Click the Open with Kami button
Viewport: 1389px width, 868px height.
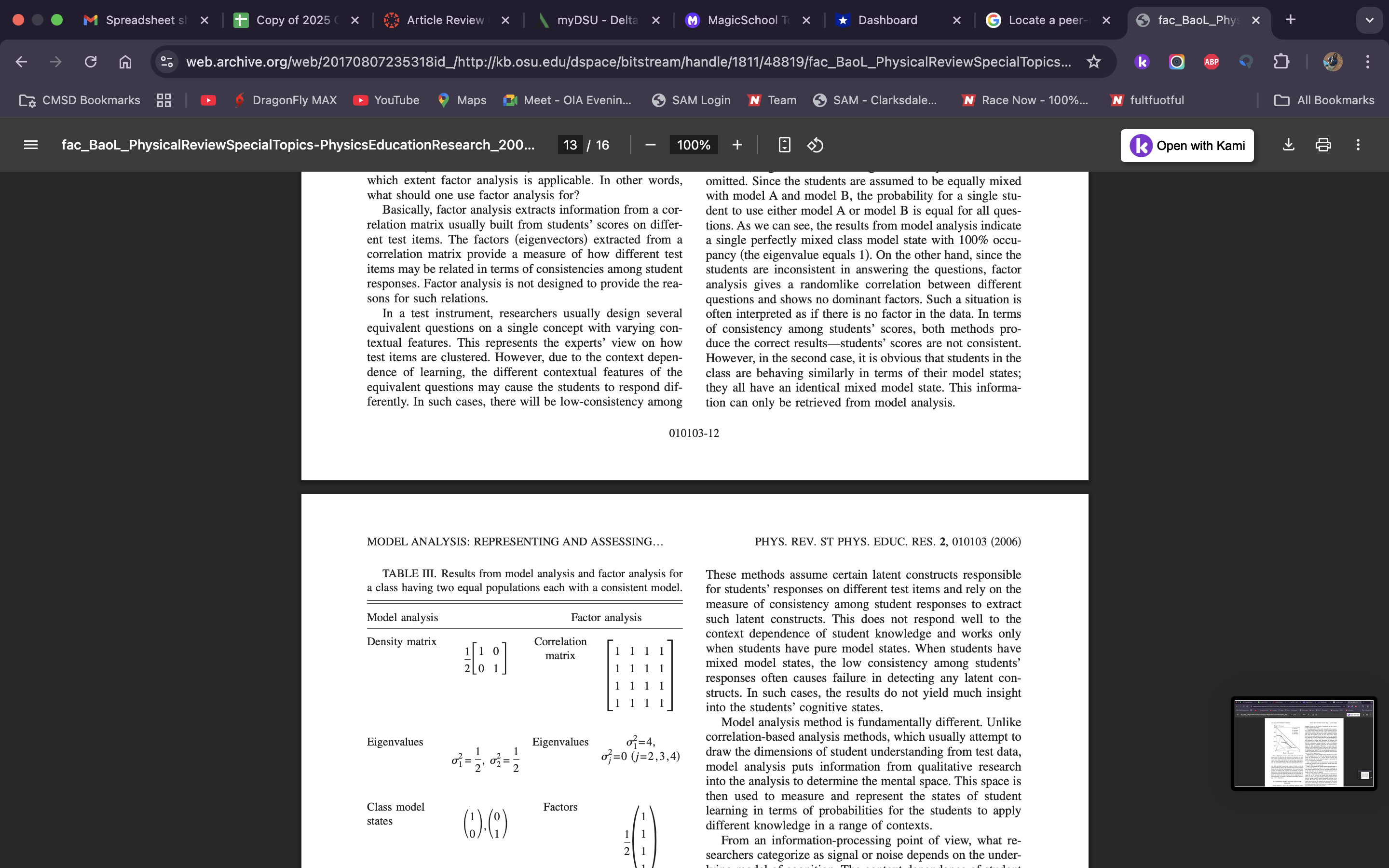click(1187, 145)
